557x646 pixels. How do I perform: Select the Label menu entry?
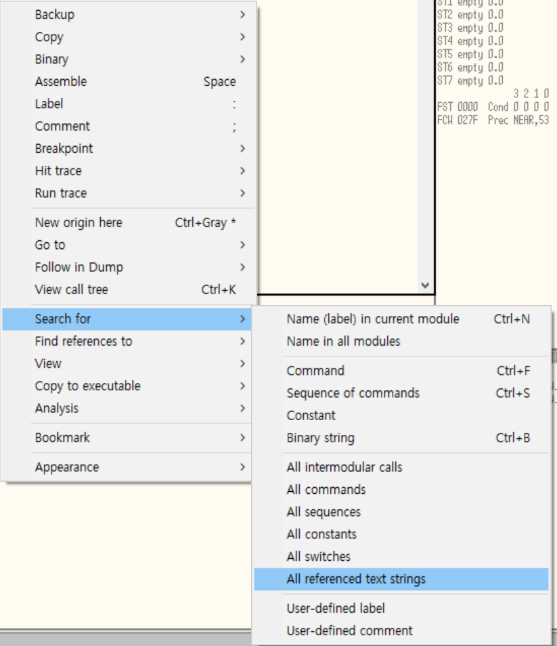point(127,104)
